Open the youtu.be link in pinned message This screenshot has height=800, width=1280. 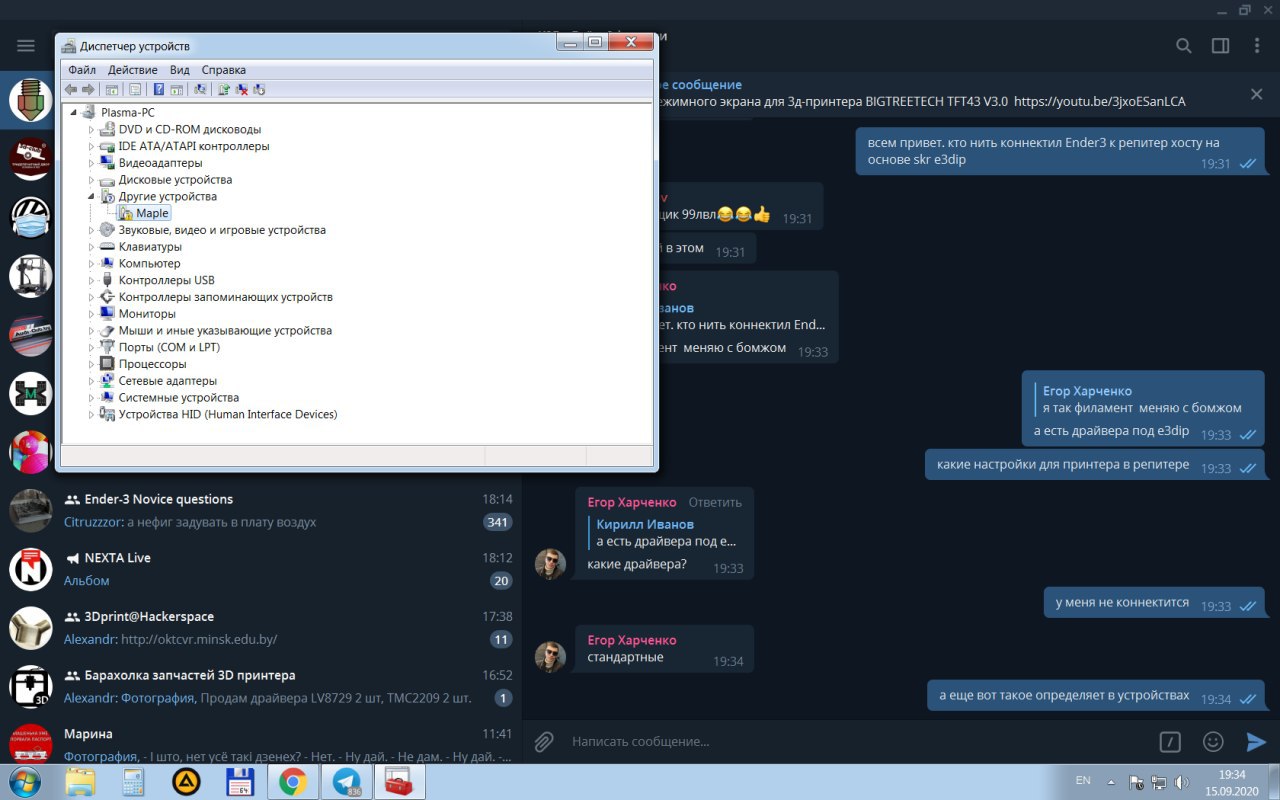[1099, 102]
